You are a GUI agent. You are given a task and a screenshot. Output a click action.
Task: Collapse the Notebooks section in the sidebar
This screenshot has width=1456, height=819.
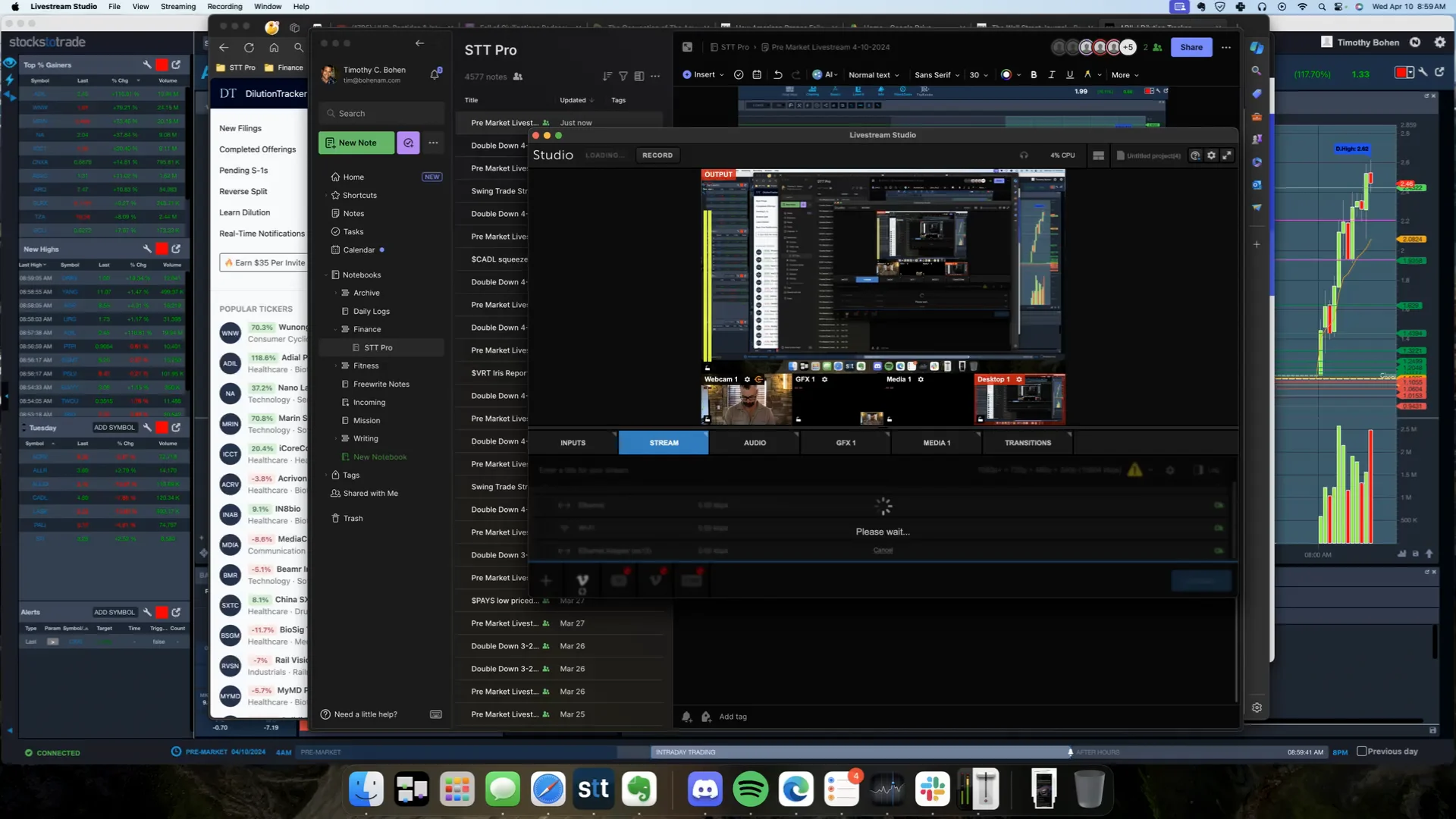[328, 275]
